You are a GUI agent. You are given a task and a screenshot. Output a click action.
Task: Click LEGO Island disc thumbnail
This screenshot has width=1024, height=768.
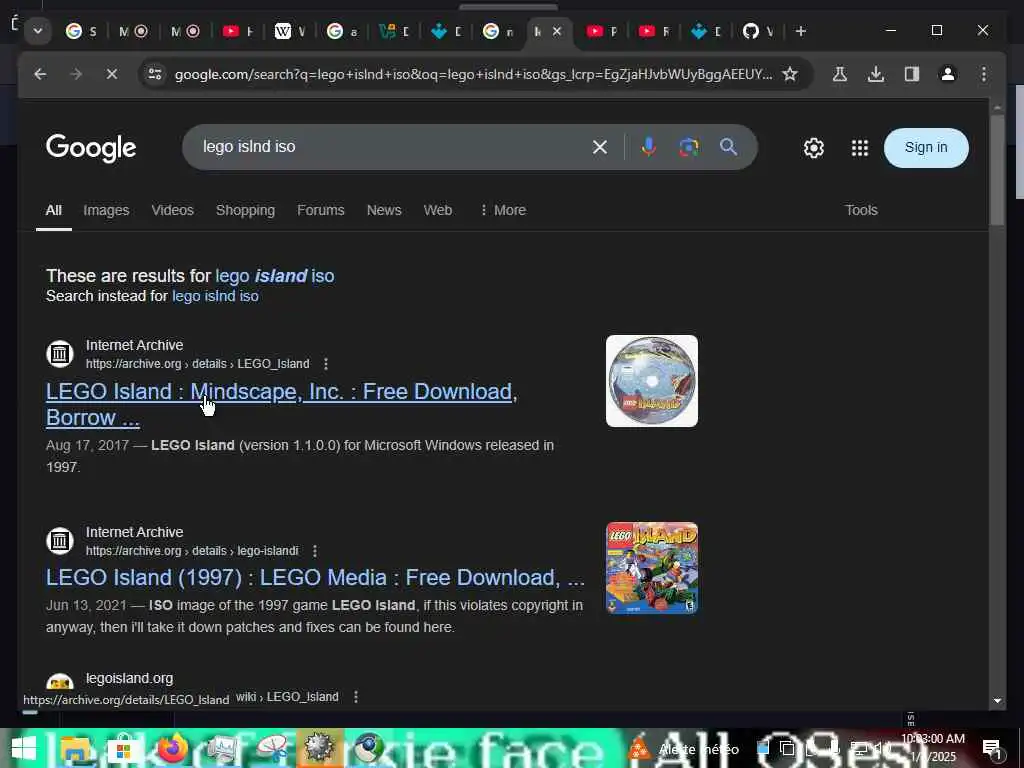pyautogui.click(x=652, y=381)
